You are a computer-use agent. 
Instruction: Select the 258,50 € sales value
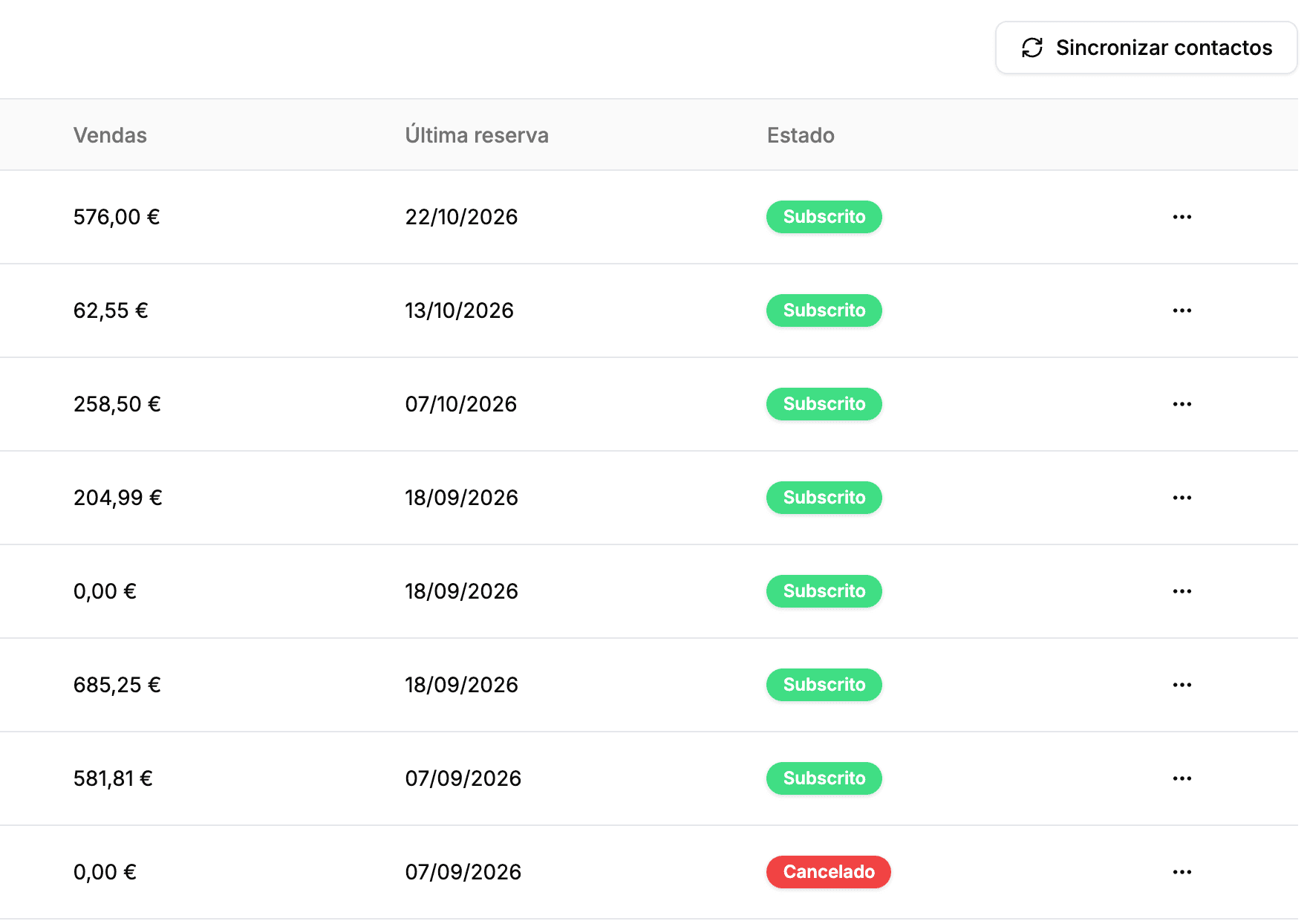pos(117,404)
